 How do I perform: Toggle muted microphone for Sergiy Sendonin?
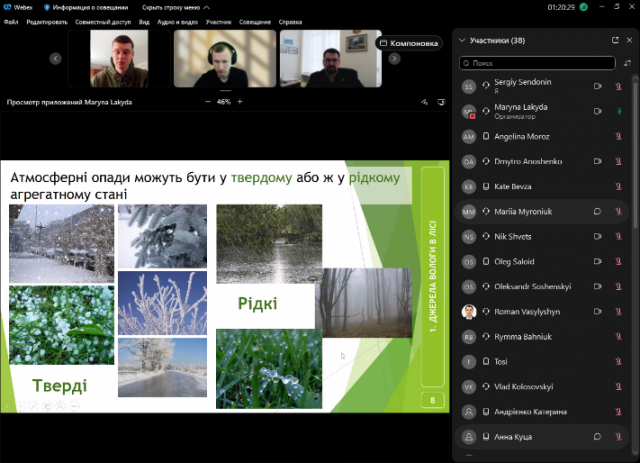click(618, 86)
